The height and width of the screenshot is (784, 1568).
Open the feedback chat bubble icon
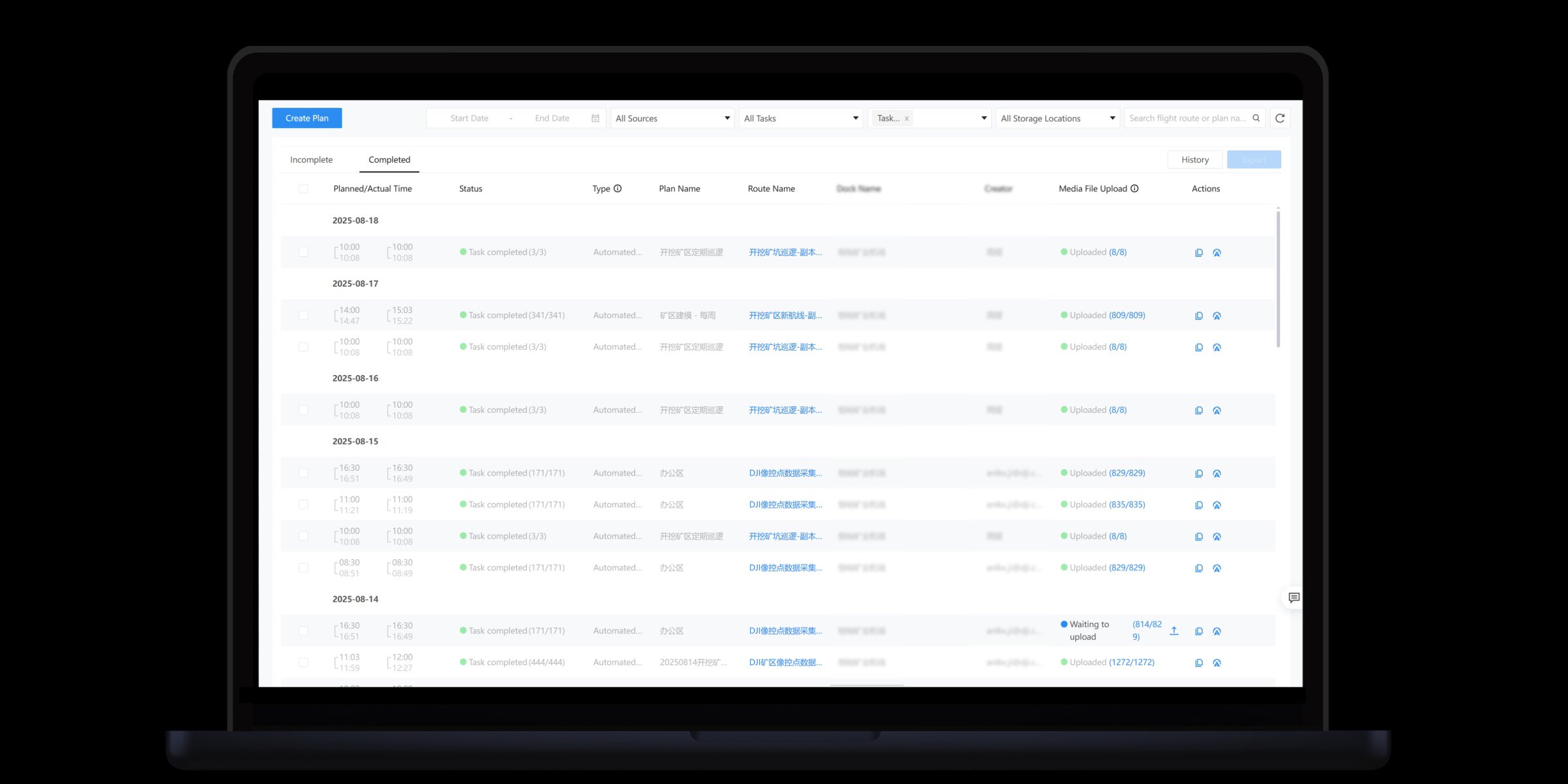tap(1294, 598)
